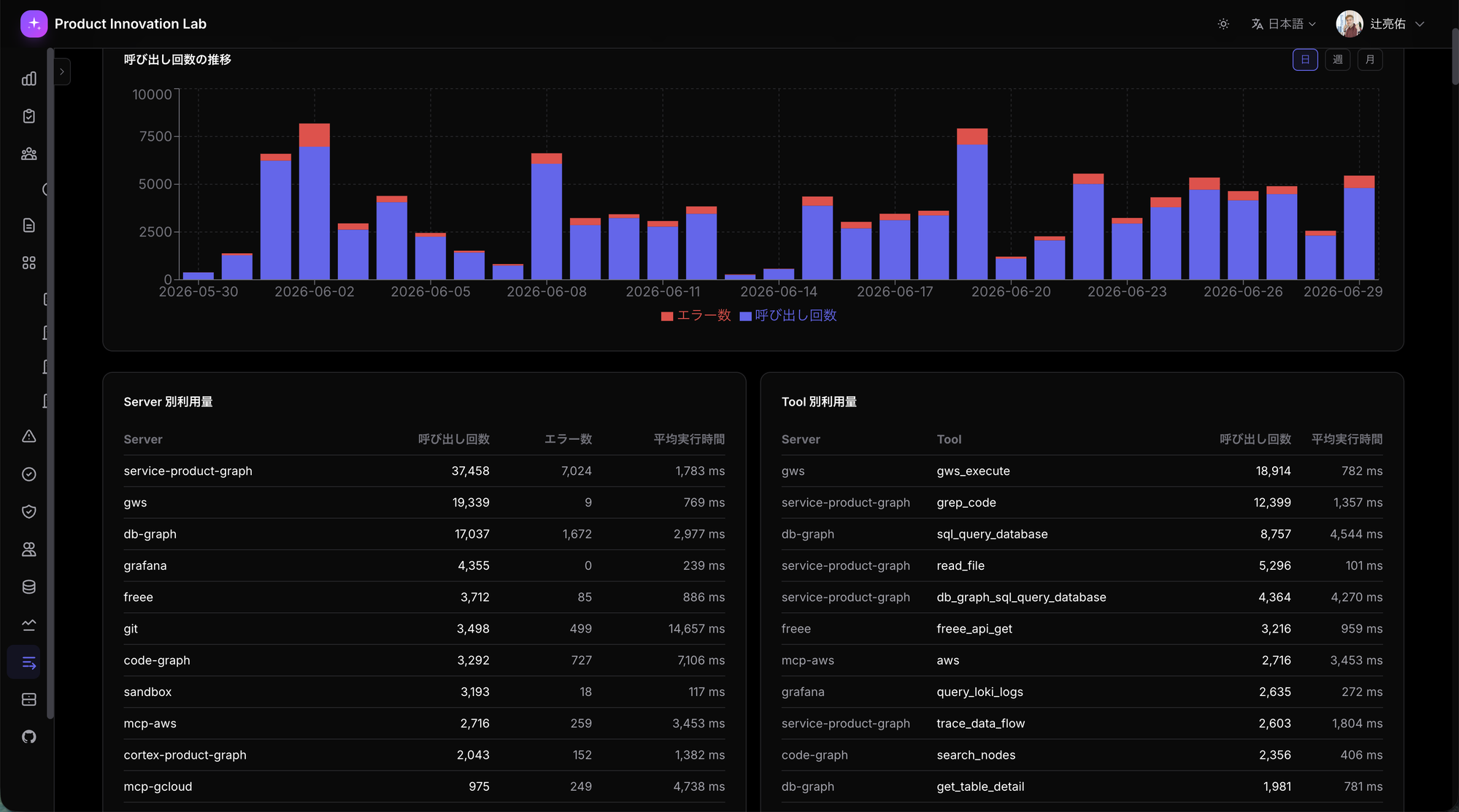Toggle the 呼び出し回数 legend entry
This screenshot has width=1459, height=812.
[x=788, y=315]
